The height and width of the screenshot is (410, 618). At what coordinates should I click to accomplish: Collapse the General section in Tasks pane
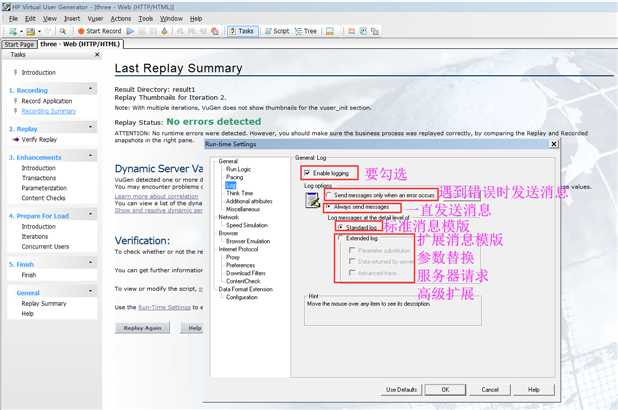tap(91, 291)
